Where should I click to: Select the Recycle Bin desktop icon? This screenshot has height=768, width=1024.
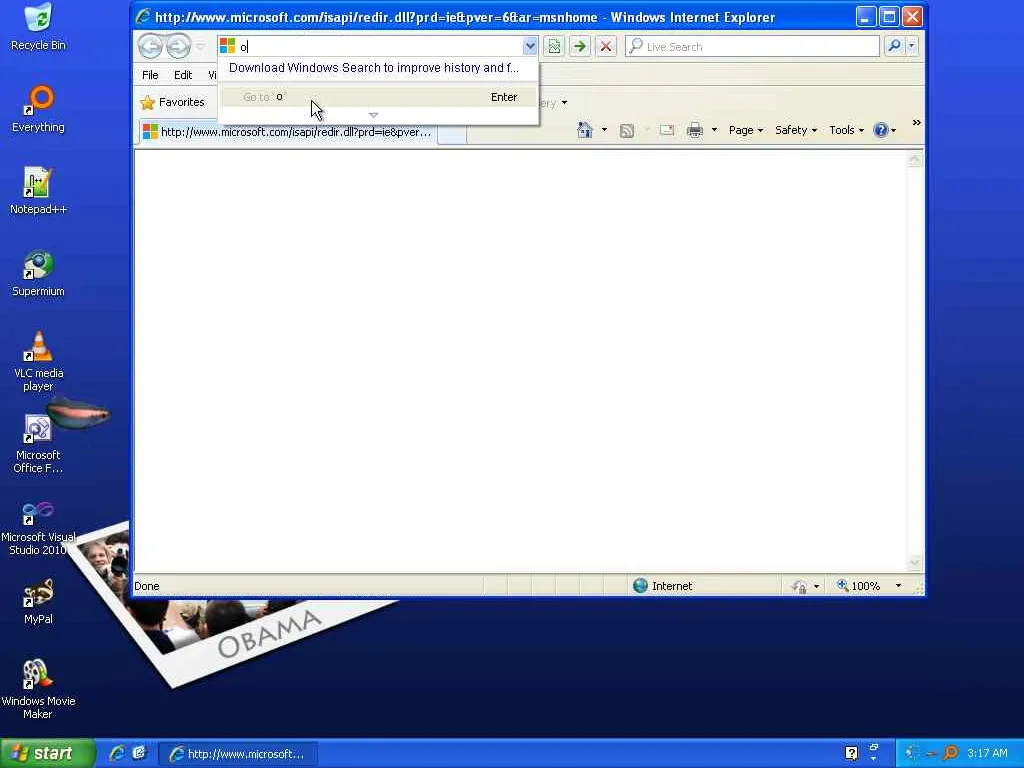click(39, 27)
